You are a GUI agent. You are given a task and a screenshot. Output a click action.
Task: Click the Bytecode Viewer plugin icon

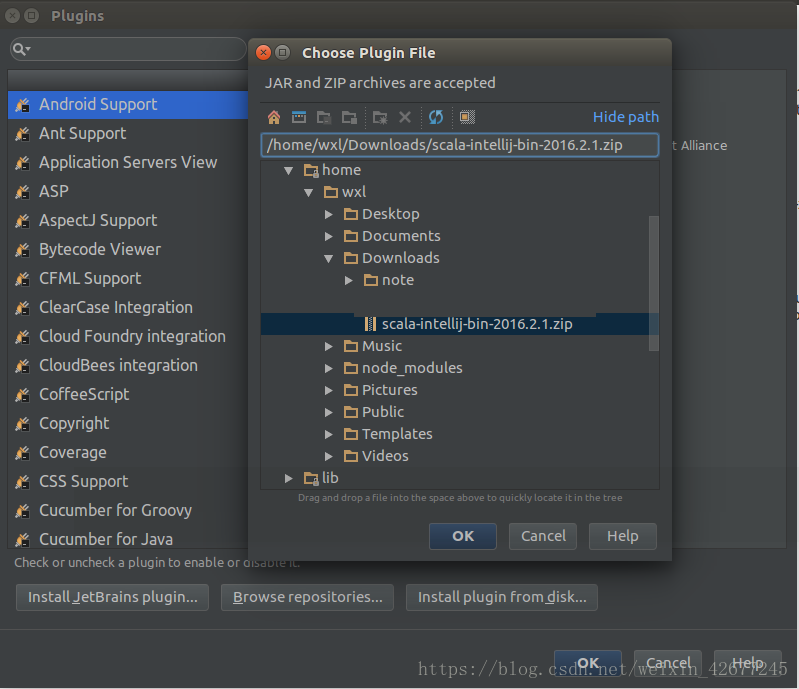tap(22, 250)
